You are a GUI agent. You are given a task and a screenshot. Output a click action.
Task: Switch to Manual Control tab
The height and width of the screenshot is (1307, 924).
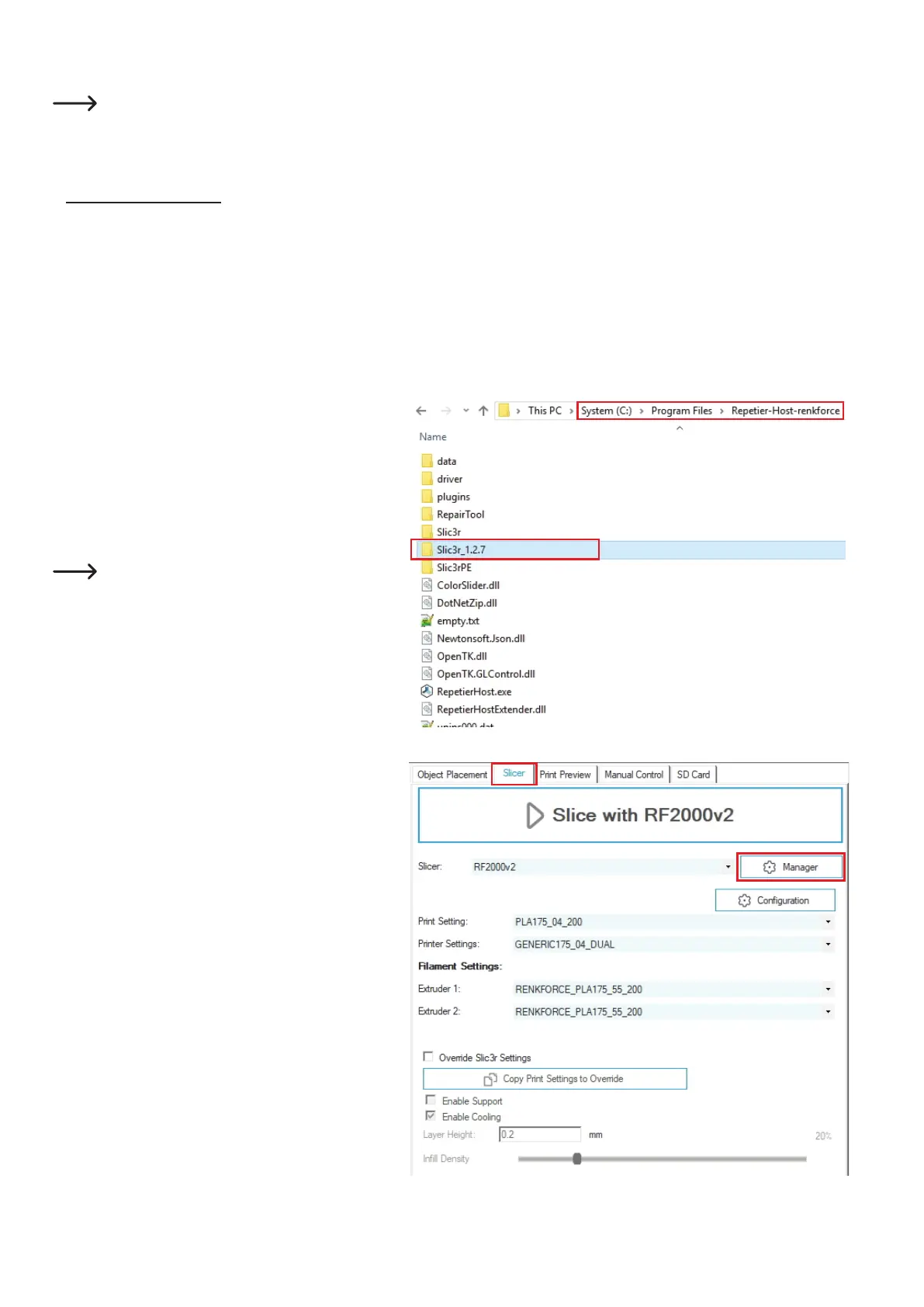point(634,775)
